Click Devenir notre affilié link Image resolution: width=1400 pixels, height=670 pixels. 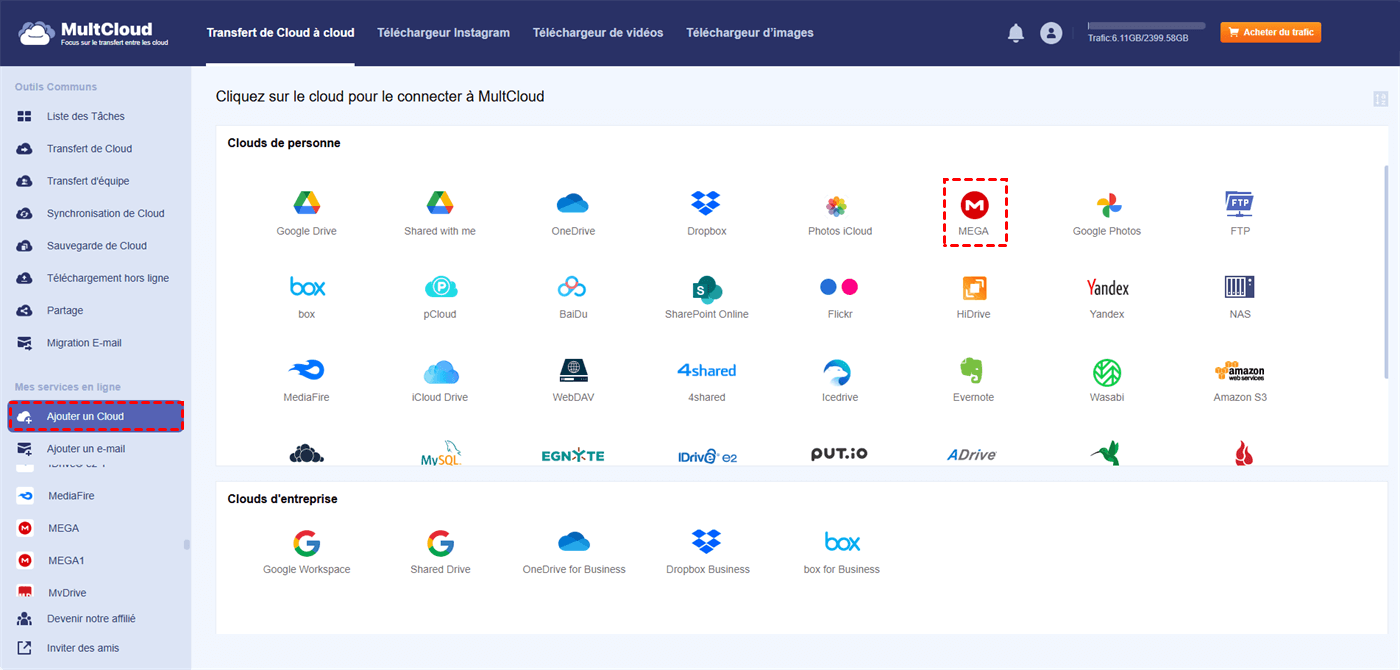coord(91,619)
